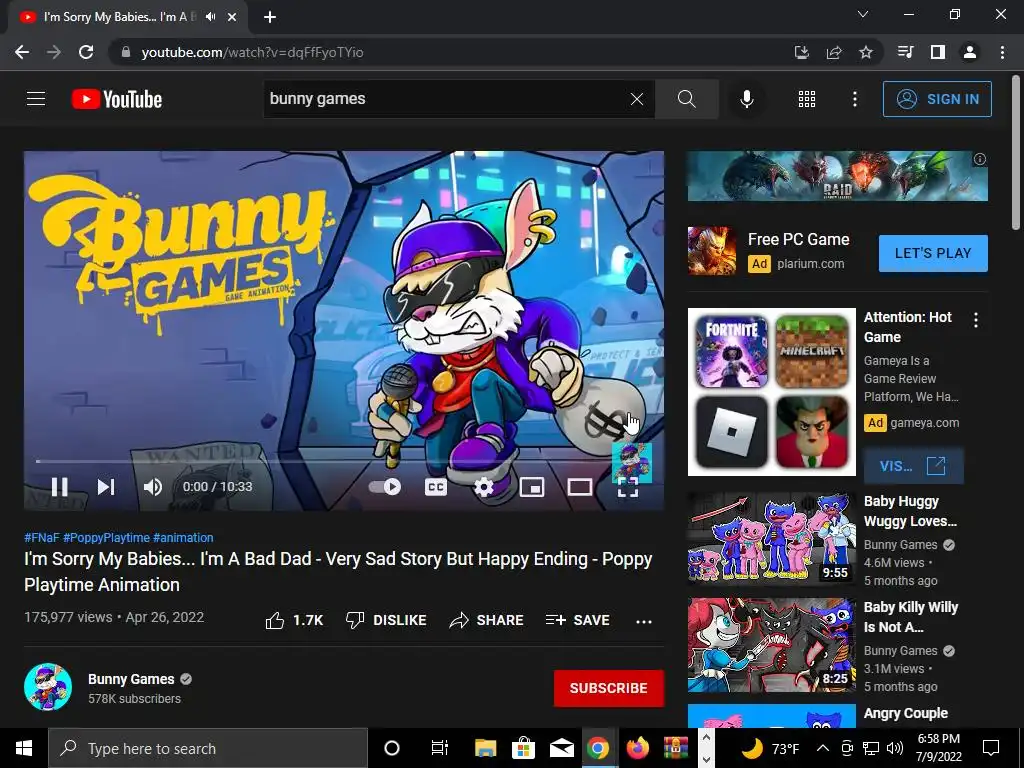1024x768 pixels.
Task: Open the SHARE dialog
Action: 487,620
